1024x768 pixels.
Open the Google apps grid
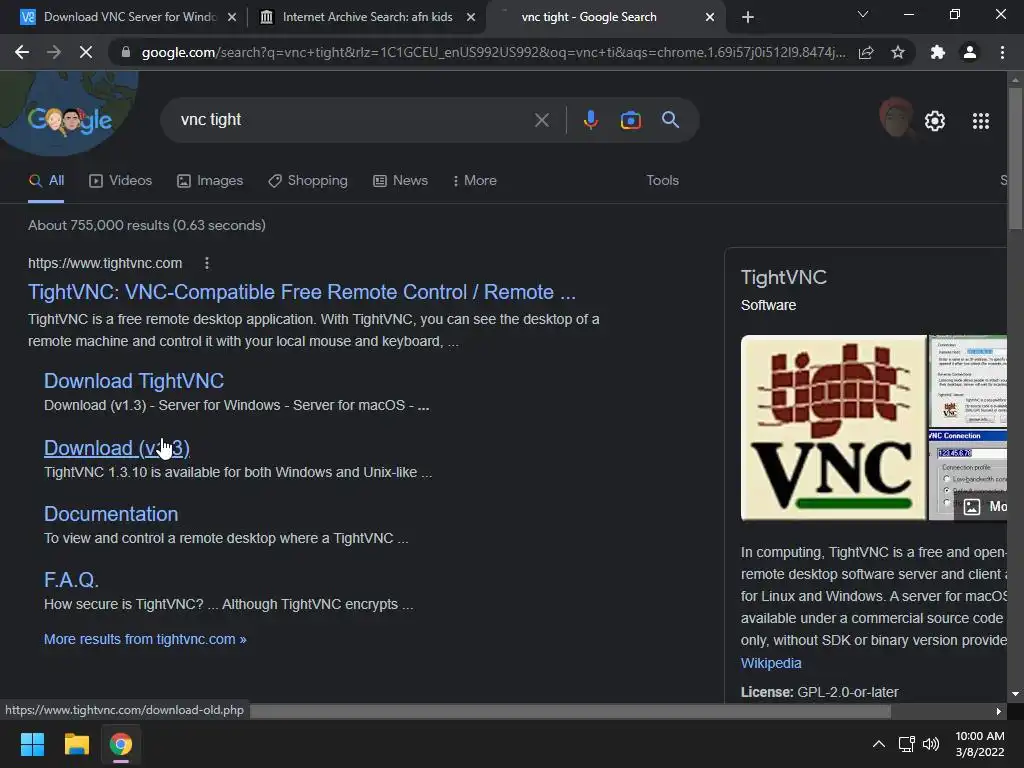[x=980, y=121]
